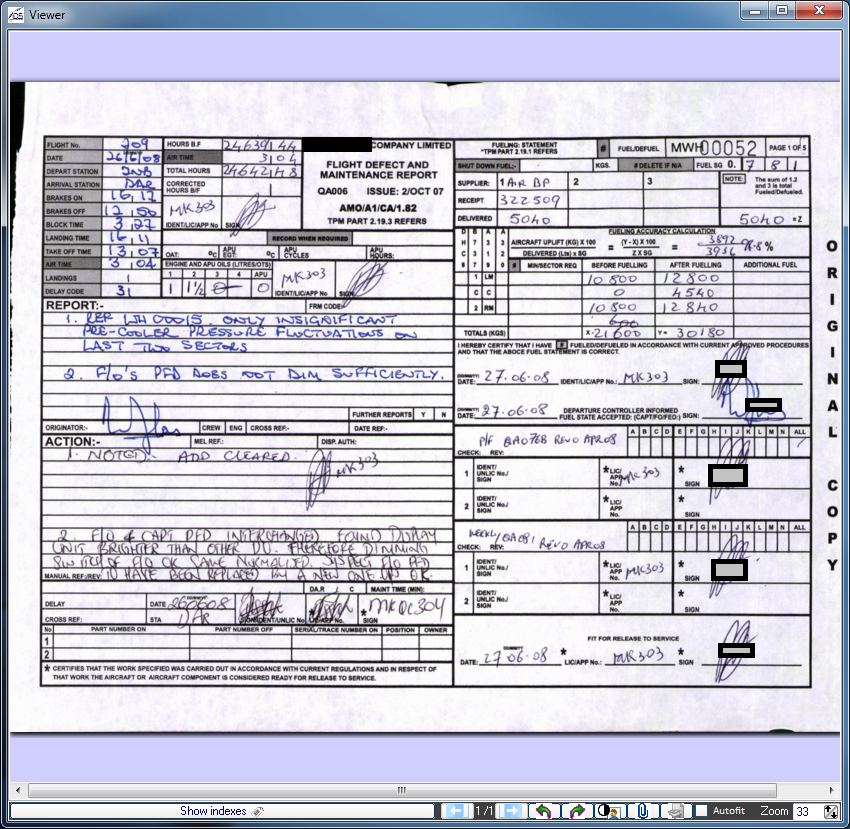850x829 pixels.
Task: Restore down the Viewer window
Action: click(x=781, y=11)
